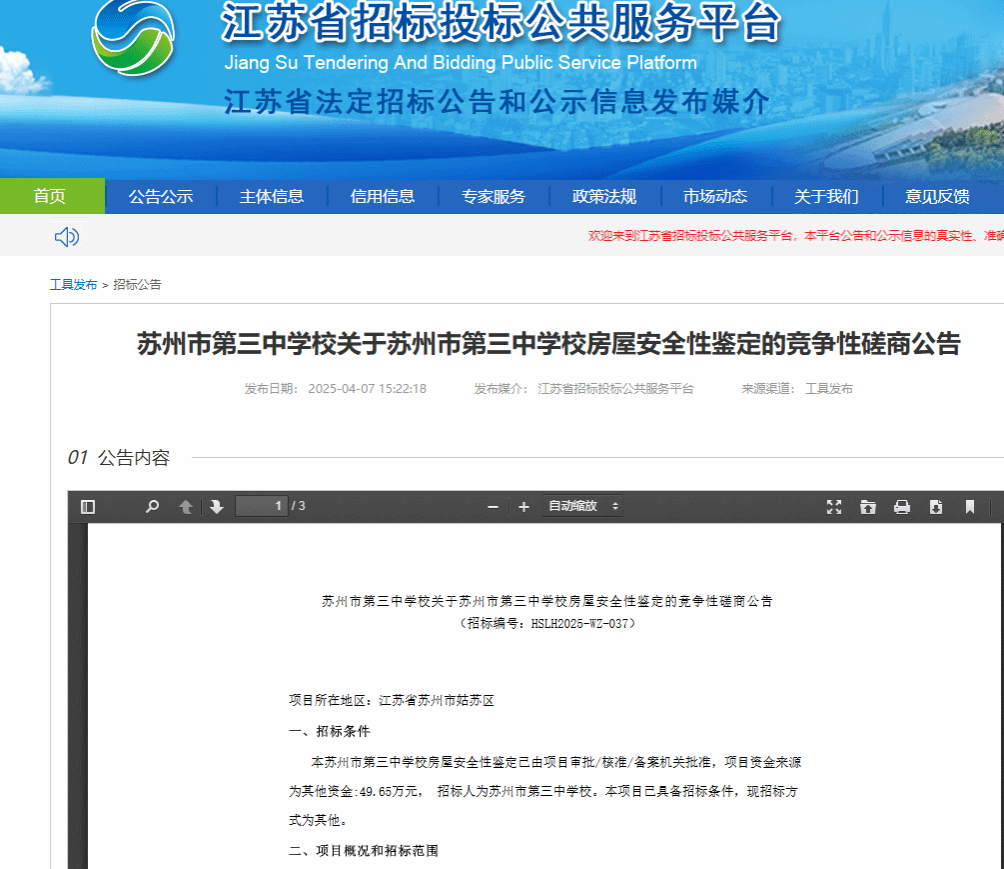Click the speaker announcement icon
The image size is (1004, 869).
tap(67, 237)
